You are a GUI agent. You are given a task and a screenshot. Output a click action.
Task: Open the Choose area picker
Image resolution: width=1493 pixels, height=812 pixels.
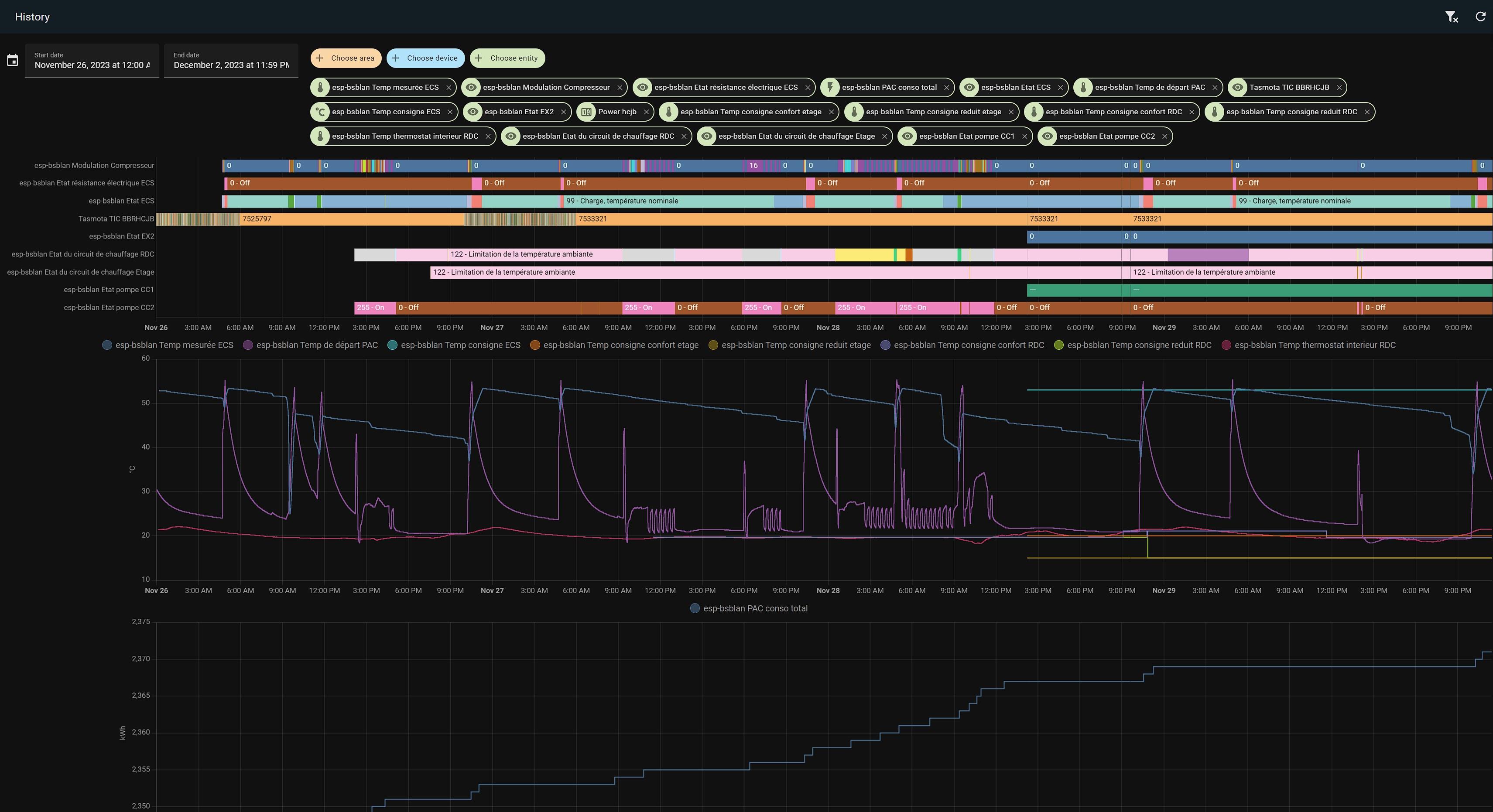346,58
